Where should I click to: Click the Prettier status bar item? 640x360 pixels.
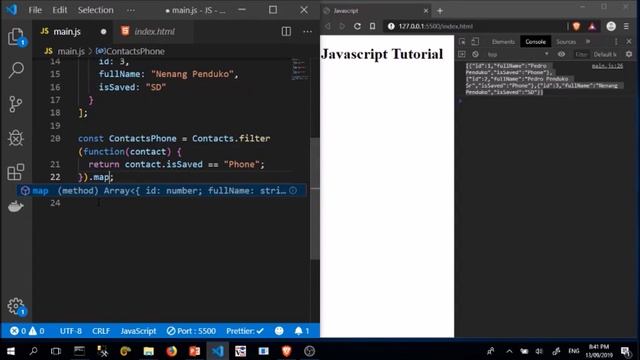click(x=245, y=331)
